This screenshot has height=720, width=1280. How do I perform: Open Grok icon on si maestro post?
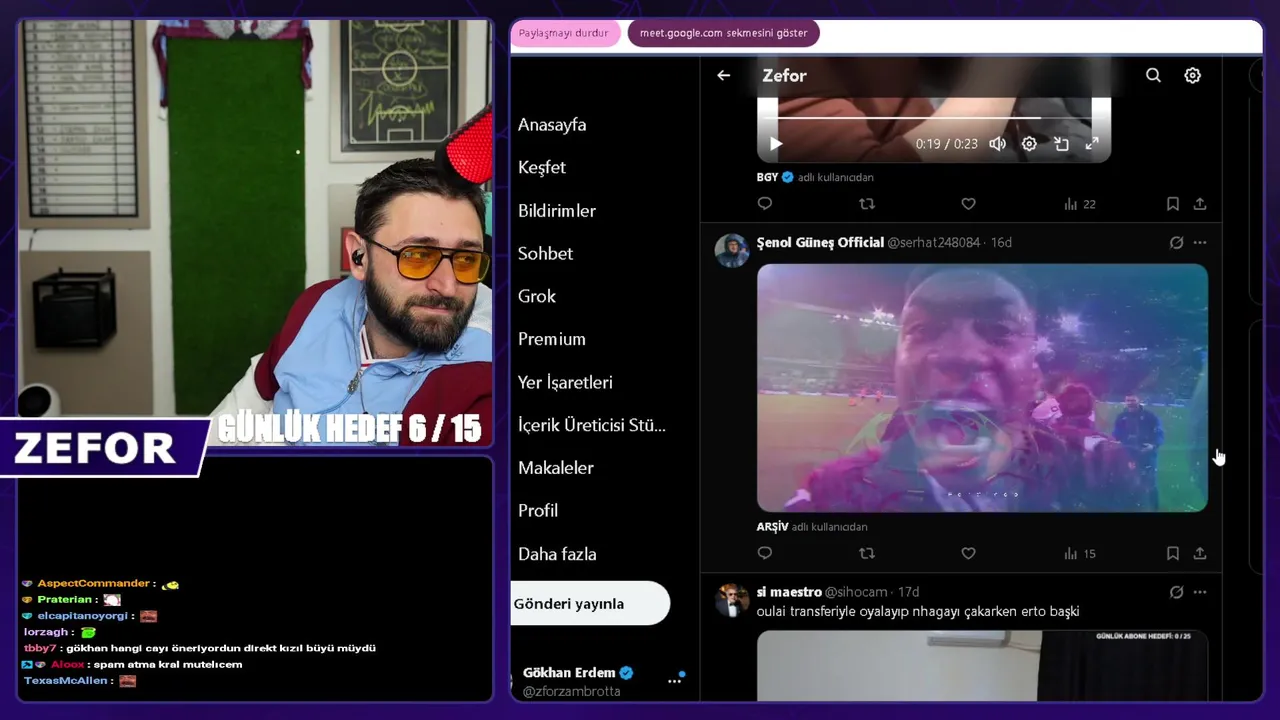click(1176, 592)
